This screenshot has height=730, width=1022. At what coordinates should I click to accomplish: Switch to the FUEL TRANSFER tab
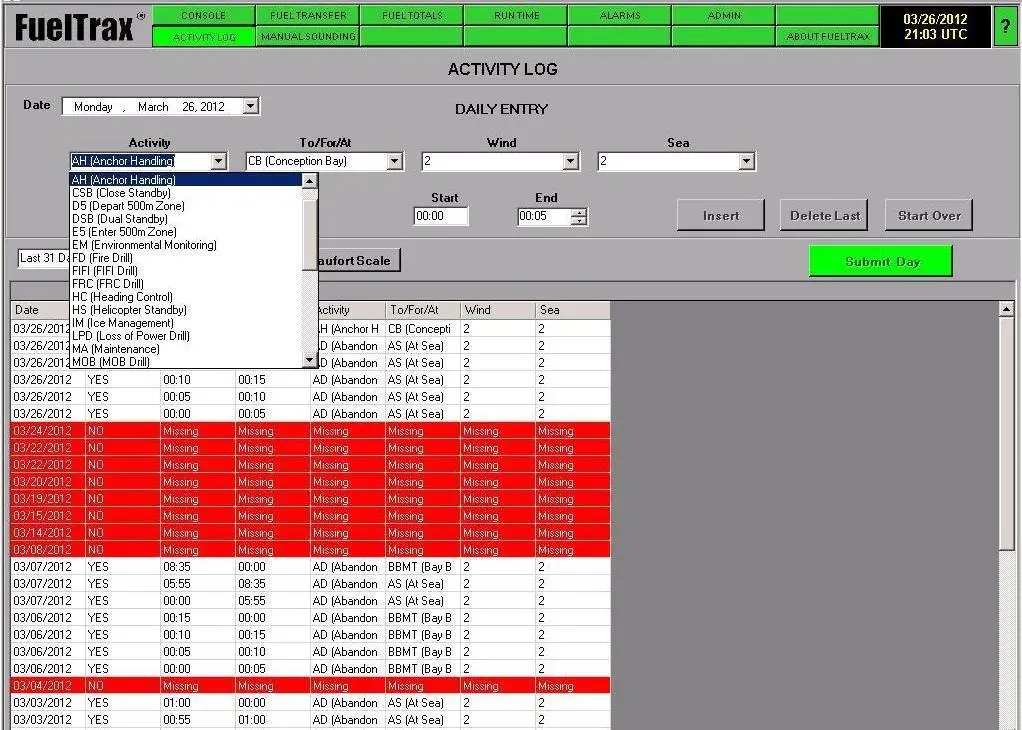click(308, 15)
